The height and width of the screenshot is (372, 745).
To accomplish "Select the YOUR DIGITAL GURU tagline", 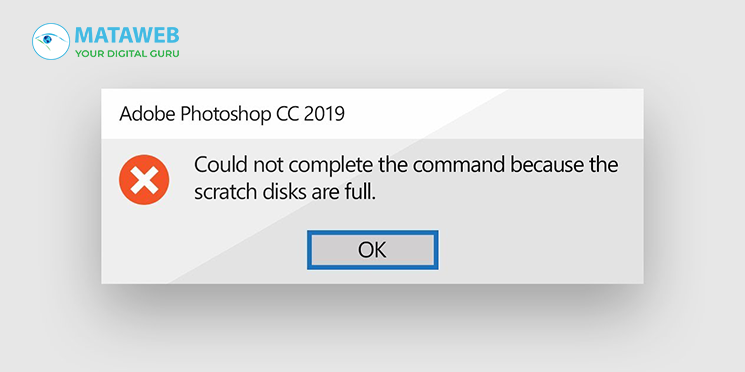I will pyautogui.click(x=127, y=54).
